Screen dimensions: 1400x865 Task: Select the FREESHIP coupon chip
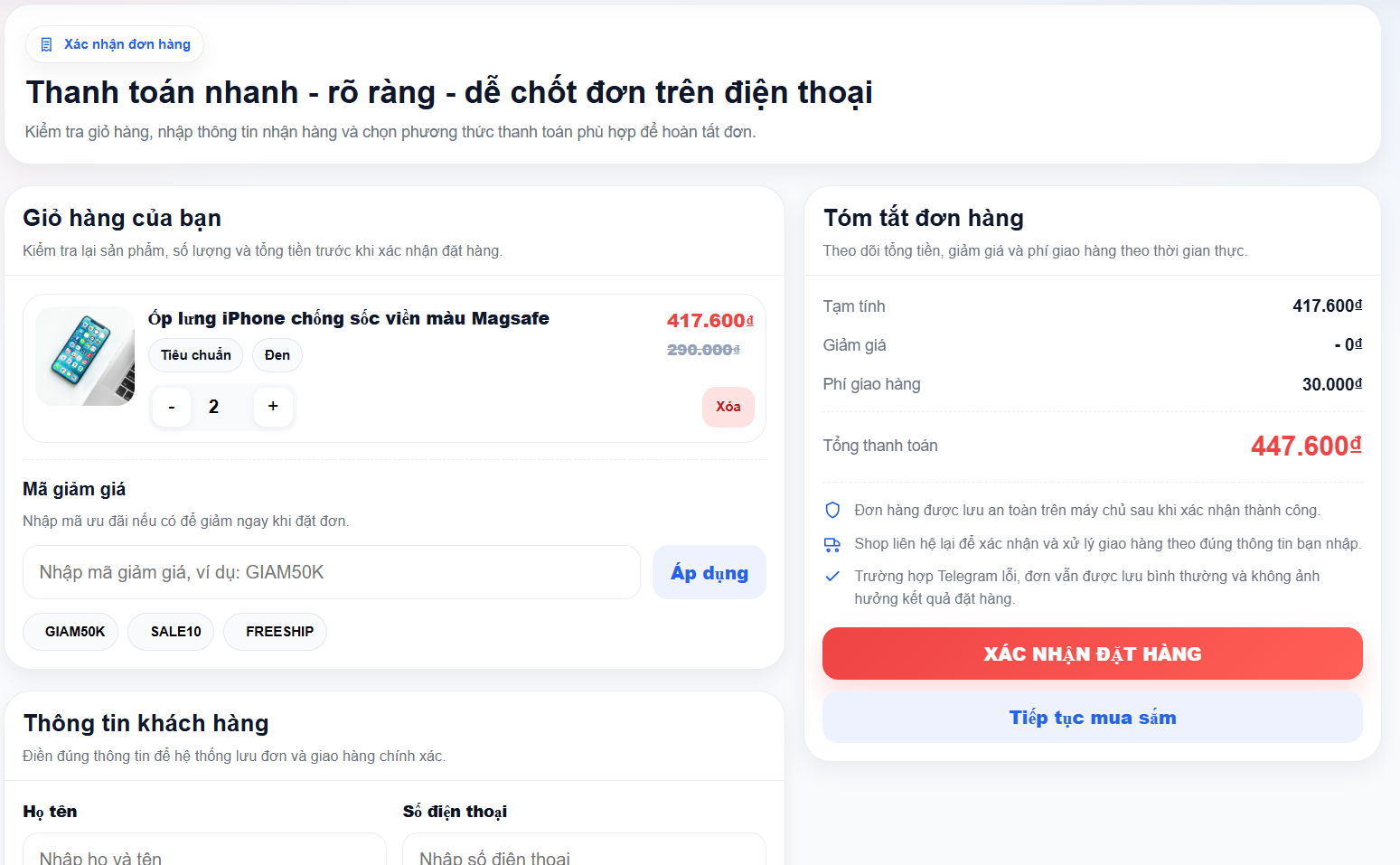(x=275, y=631)
